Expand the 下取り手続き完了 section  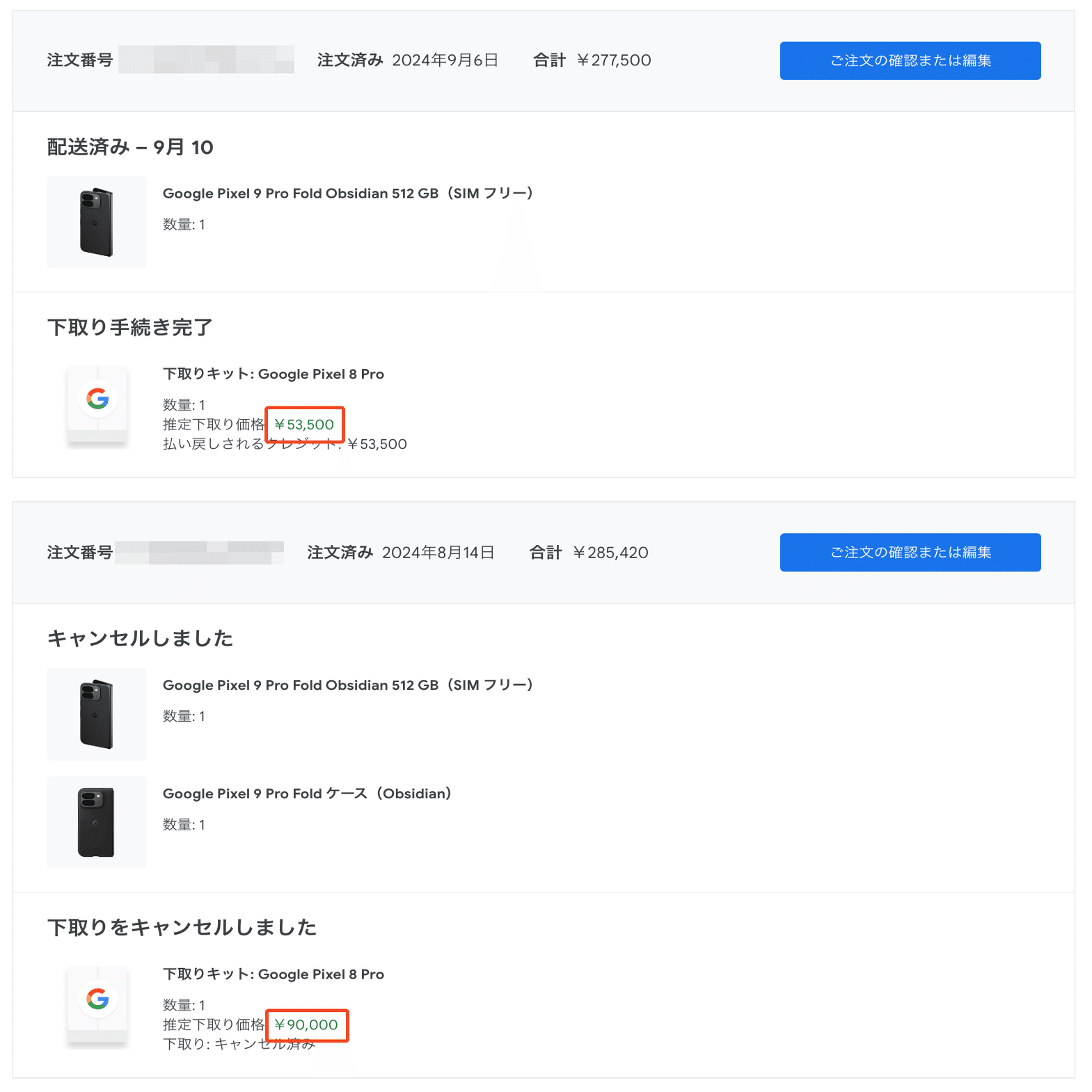click(130, 326)
